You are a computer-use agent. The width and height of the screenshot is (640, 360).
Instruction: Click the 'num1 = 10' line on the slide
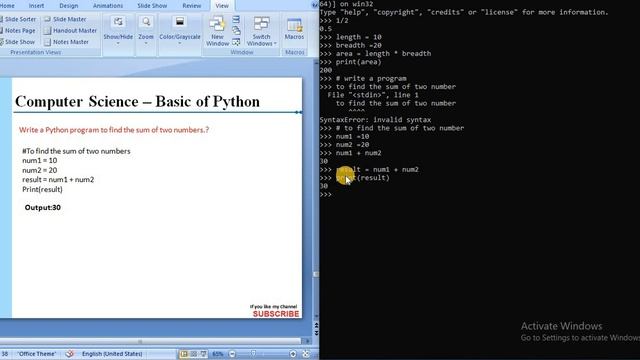coord(40,160)
